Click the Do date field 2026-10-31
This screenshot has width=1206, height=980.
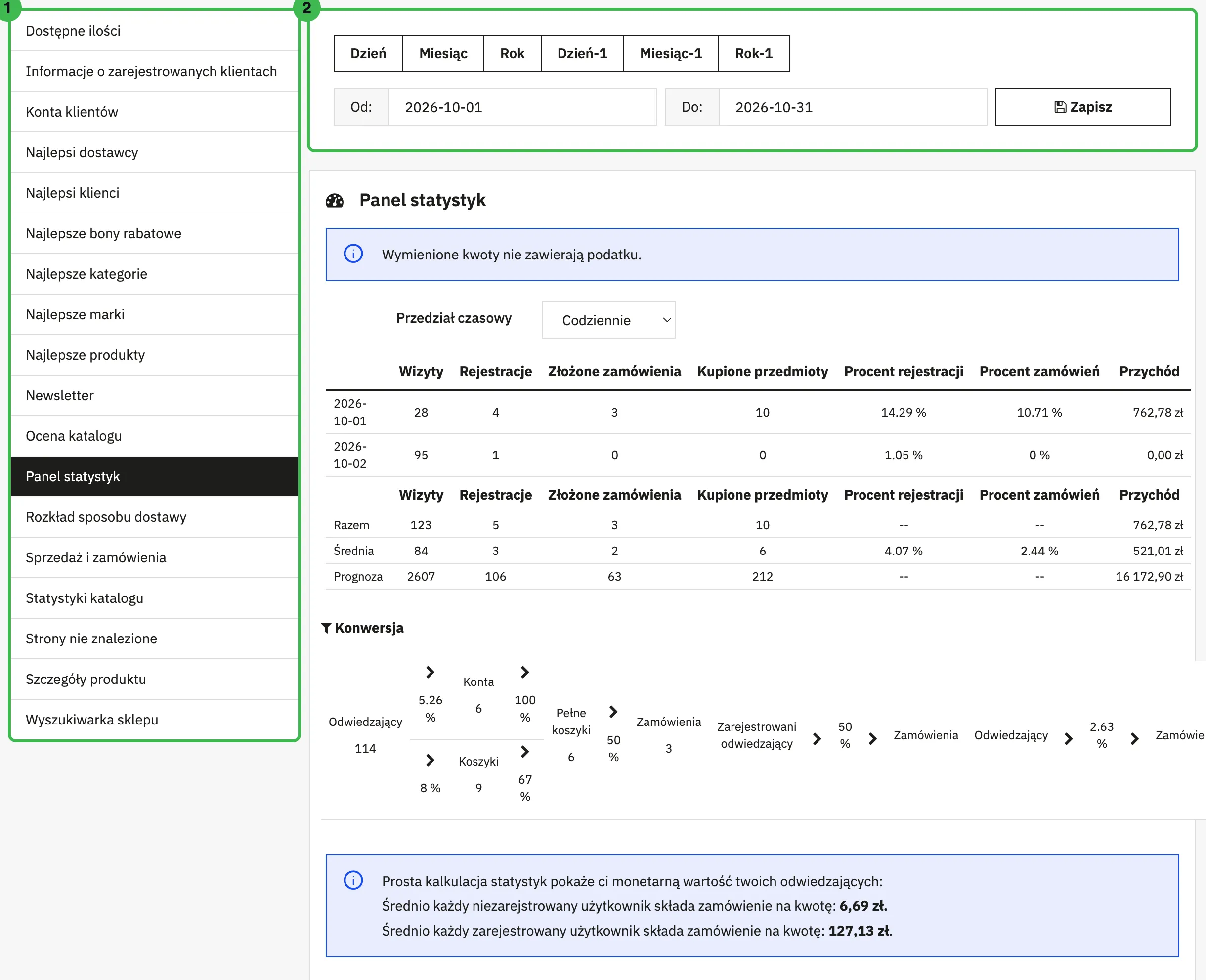click(853, 107)
